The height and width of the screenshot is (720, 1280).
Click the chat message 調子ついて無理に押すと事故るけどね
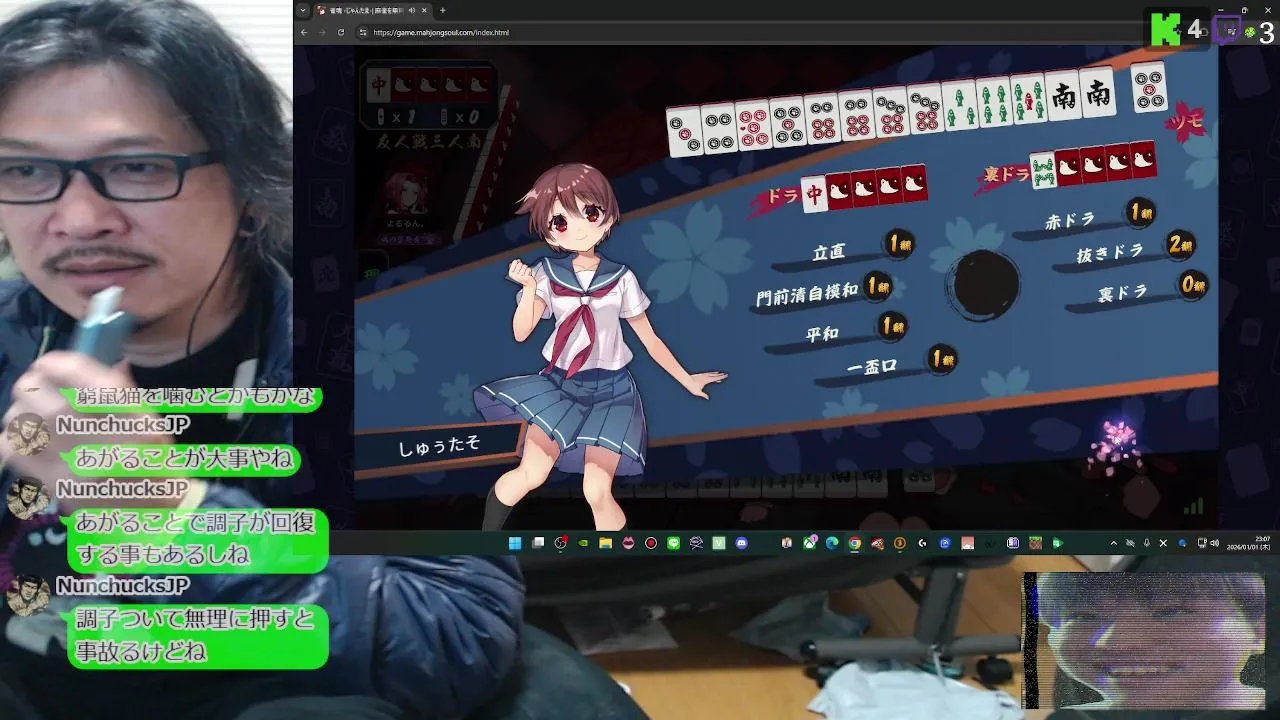click(x=198, y=636)
